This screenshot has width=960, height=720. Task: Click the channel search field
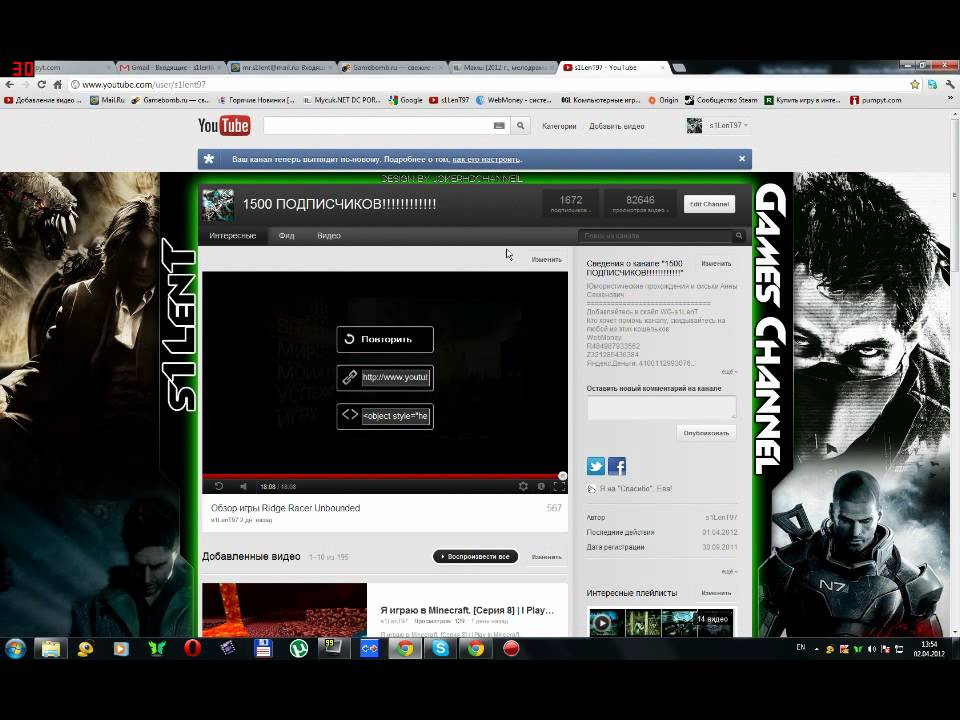pos(655,236)
